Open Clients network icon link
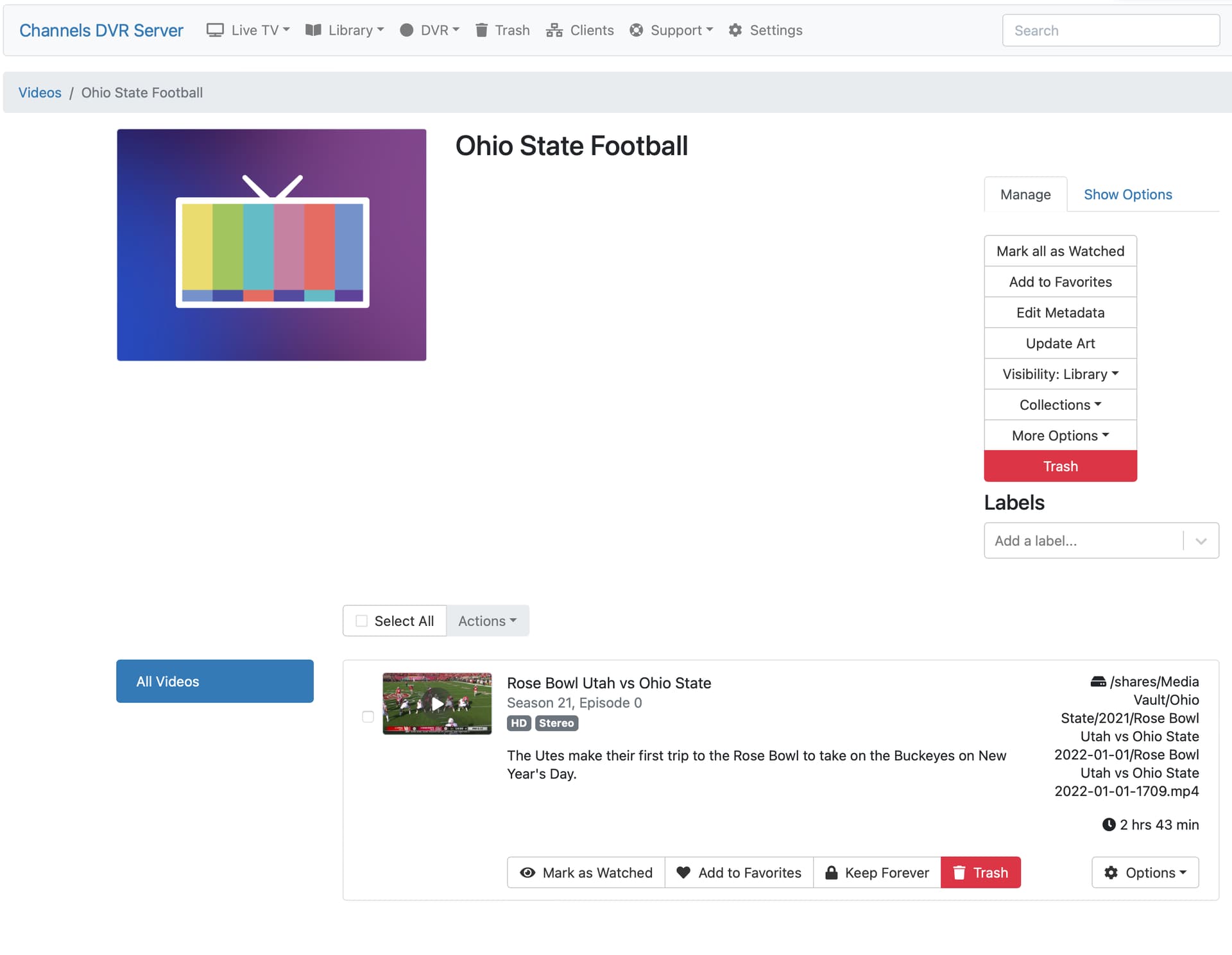This screenshot has height=955, width=1232. [x=554, y=30]
